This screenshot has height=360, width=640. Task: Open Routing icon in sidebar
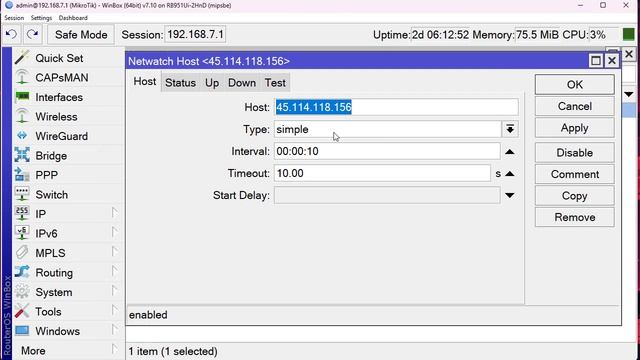tap(22, 272)
